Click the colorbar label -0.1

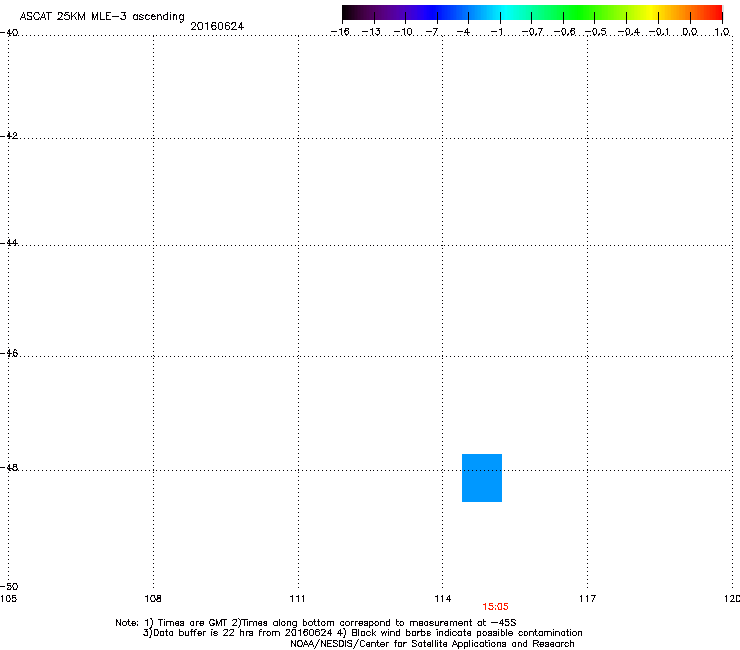(x=659, y=32)
